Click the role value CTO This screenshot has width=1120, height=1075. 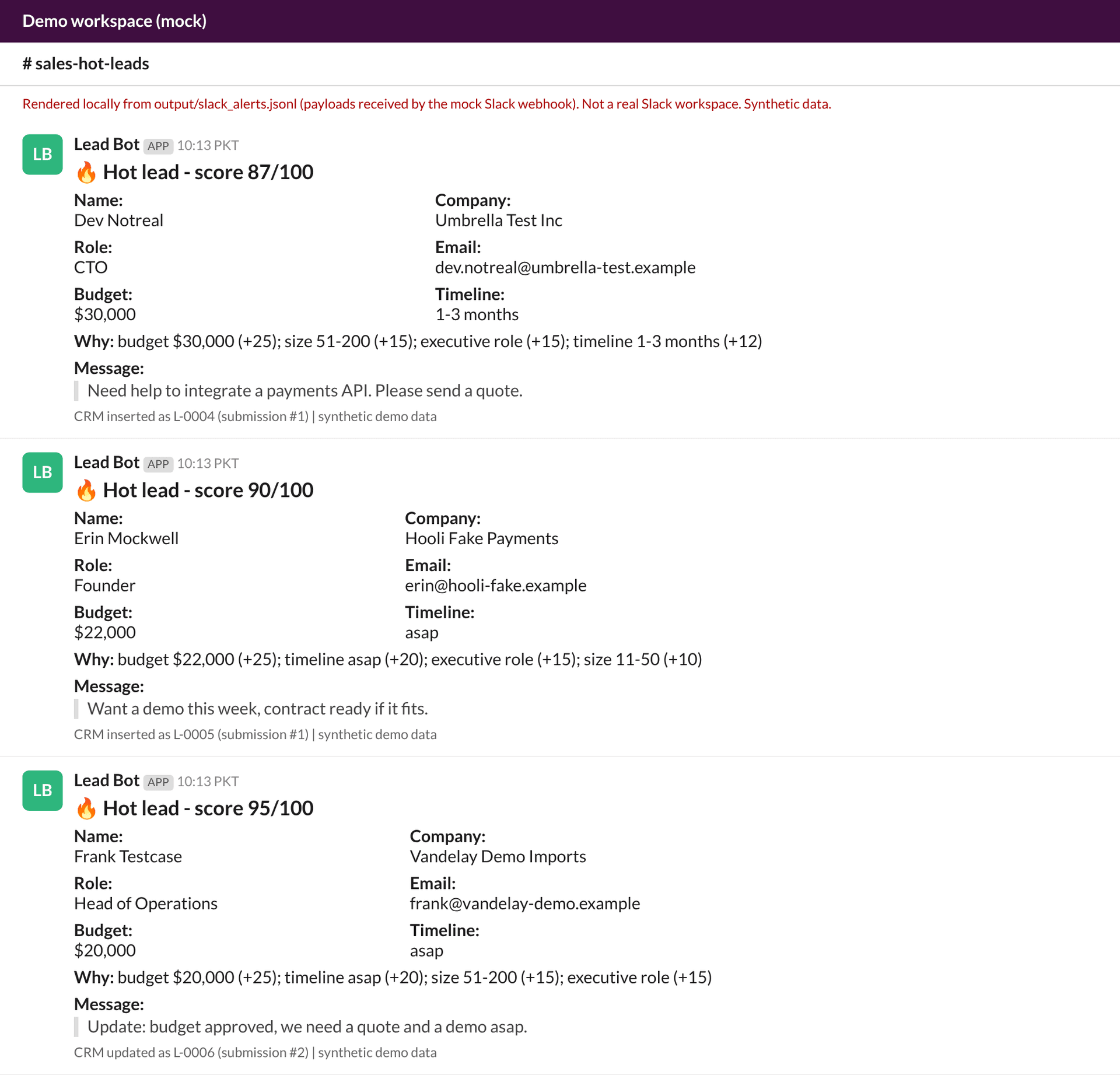[x=90, y=267]
